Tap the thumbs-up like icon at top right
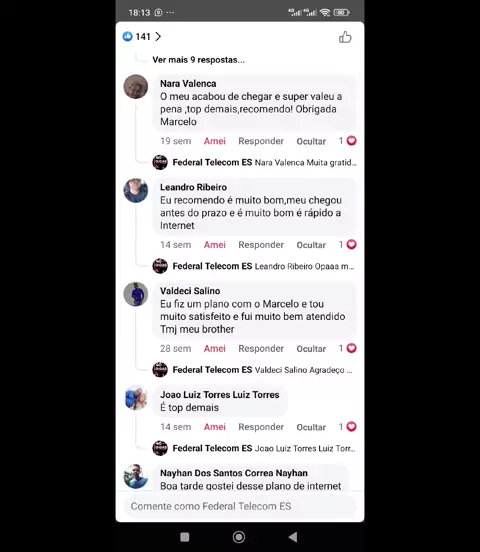Screen dimensions: 480x552 pyautogui.click(x=345, y=37)
